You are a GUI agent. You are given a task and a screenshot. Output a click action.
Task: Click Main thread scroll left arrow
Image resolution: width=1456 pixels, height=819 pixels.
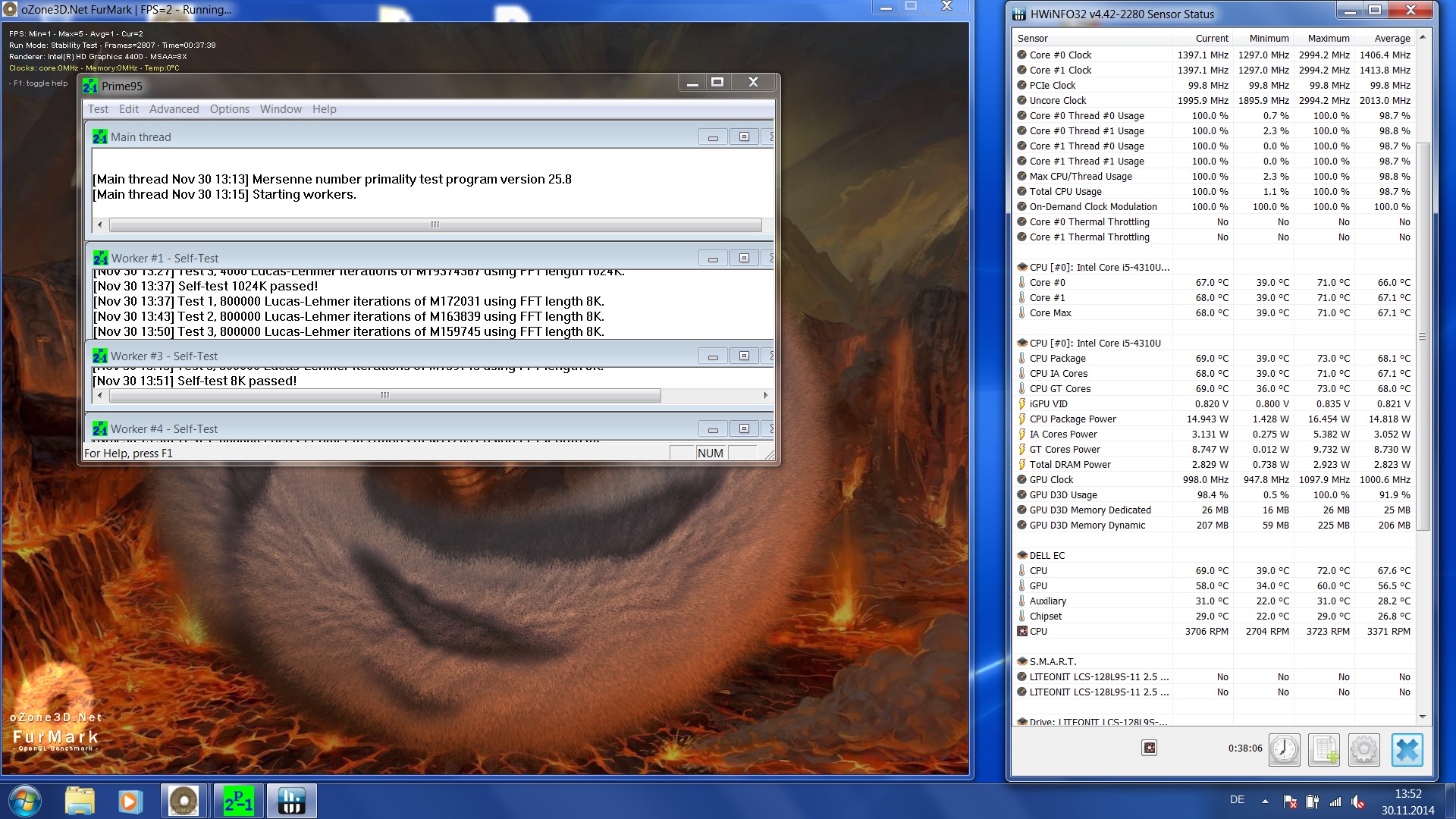[x=100, y=224]
